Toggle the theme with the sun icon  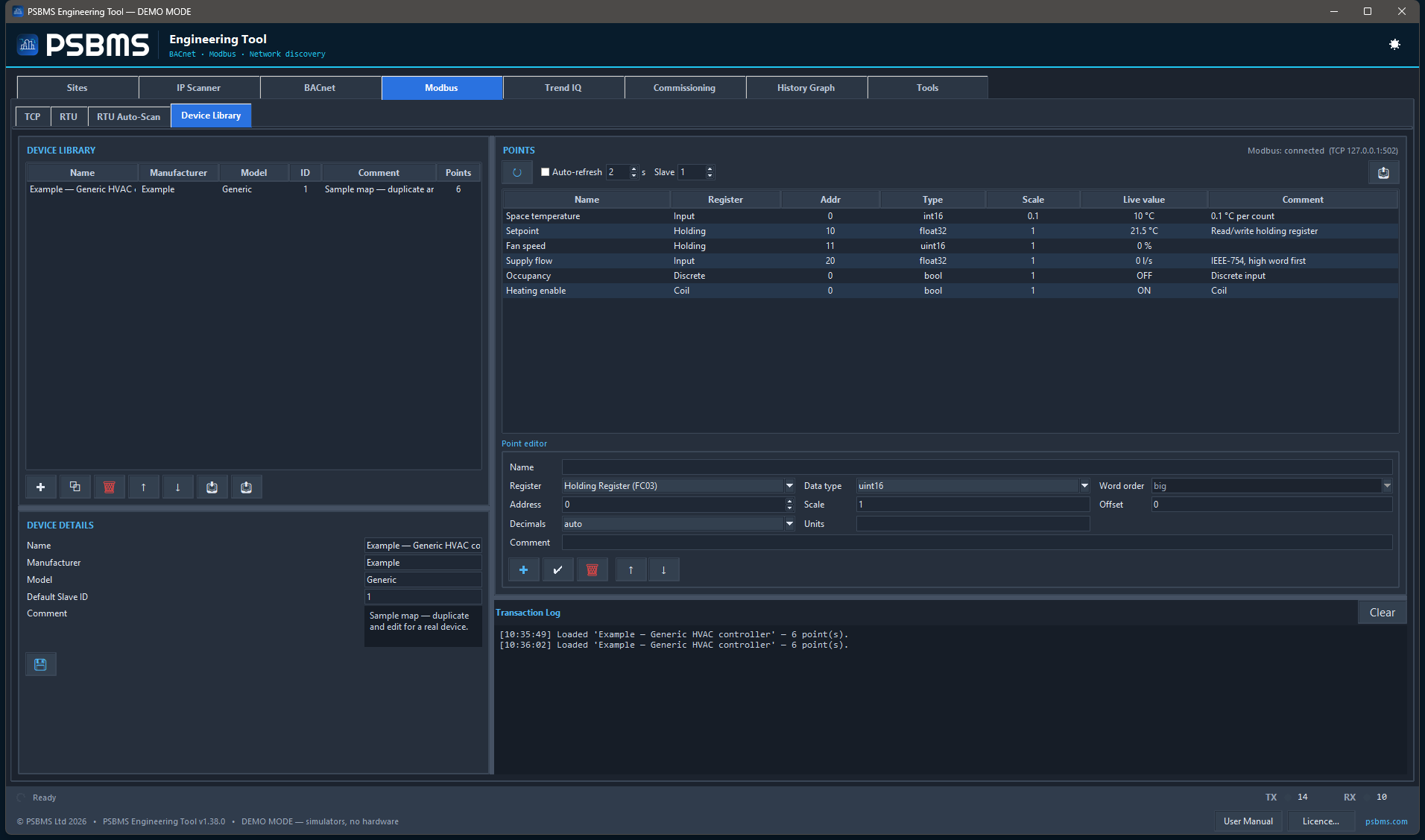point(1394,45)
